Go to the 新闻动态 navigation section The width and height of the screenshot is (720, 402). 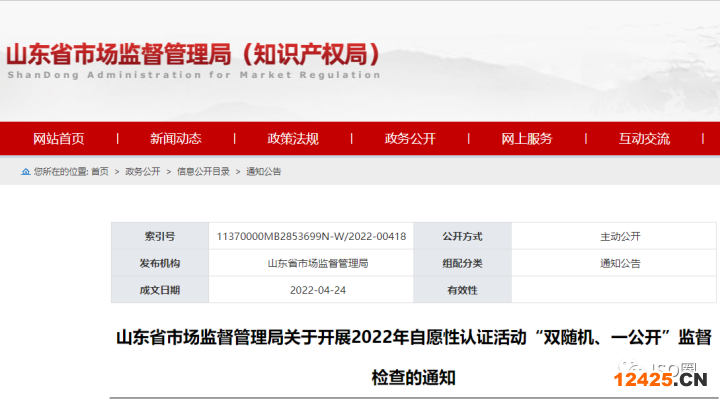click(x=176, y=139)
